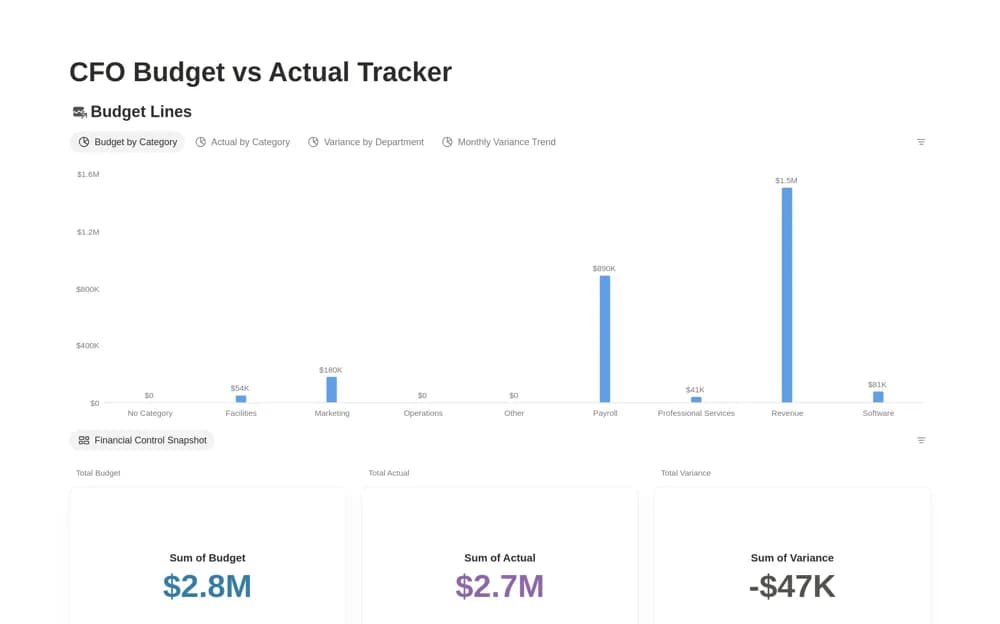
Task: Click the $1.2M y-axis value
Action: 88,232
